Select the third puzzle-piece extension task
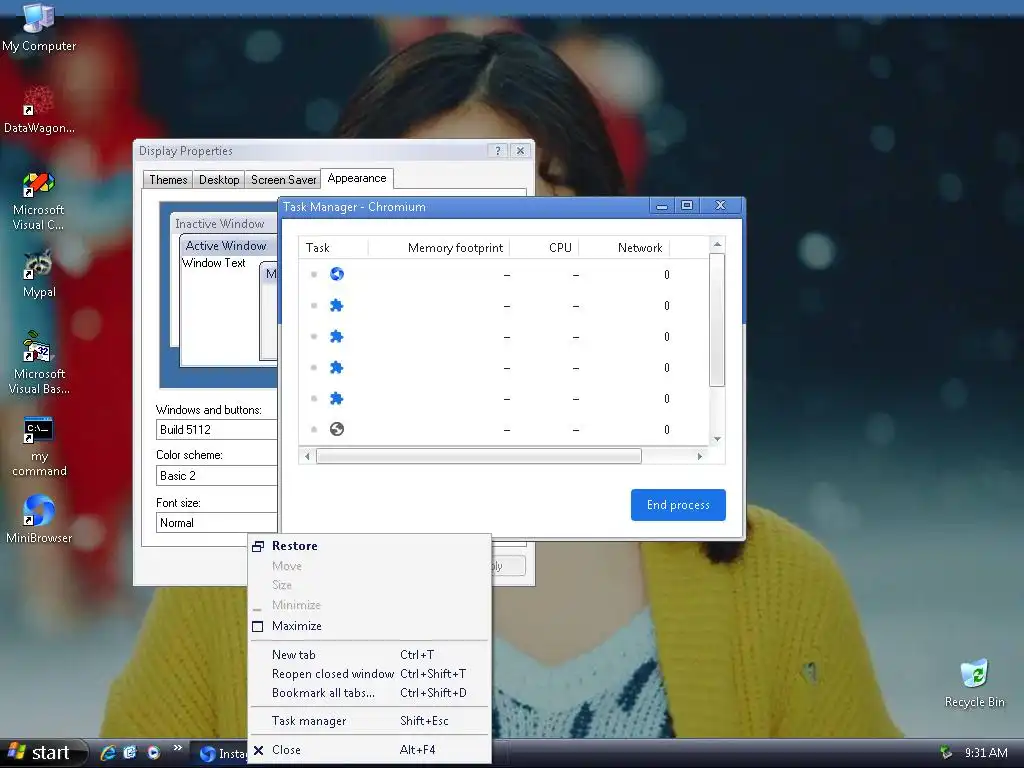Image resolution: width=1024 pixels, height=768 pixels. click(x=503, y=368)
